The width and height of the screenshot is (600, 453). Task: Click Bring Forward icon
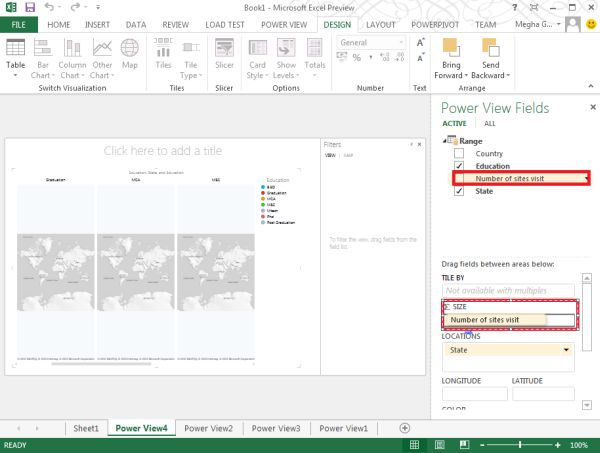click(451, 48)
